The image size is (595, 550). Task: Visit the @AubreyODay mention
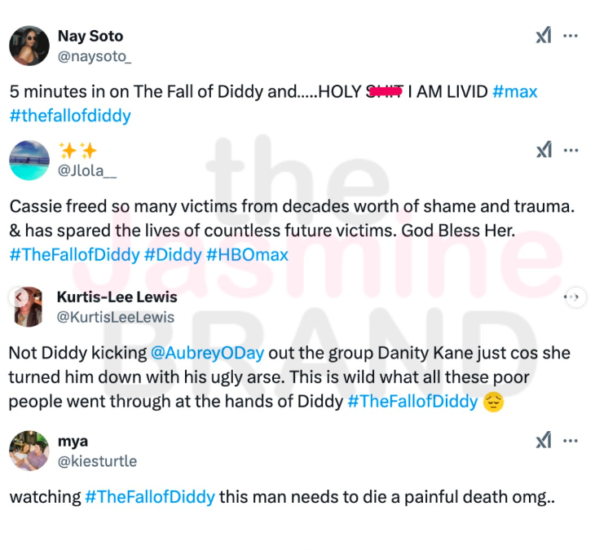click(207, 353)
